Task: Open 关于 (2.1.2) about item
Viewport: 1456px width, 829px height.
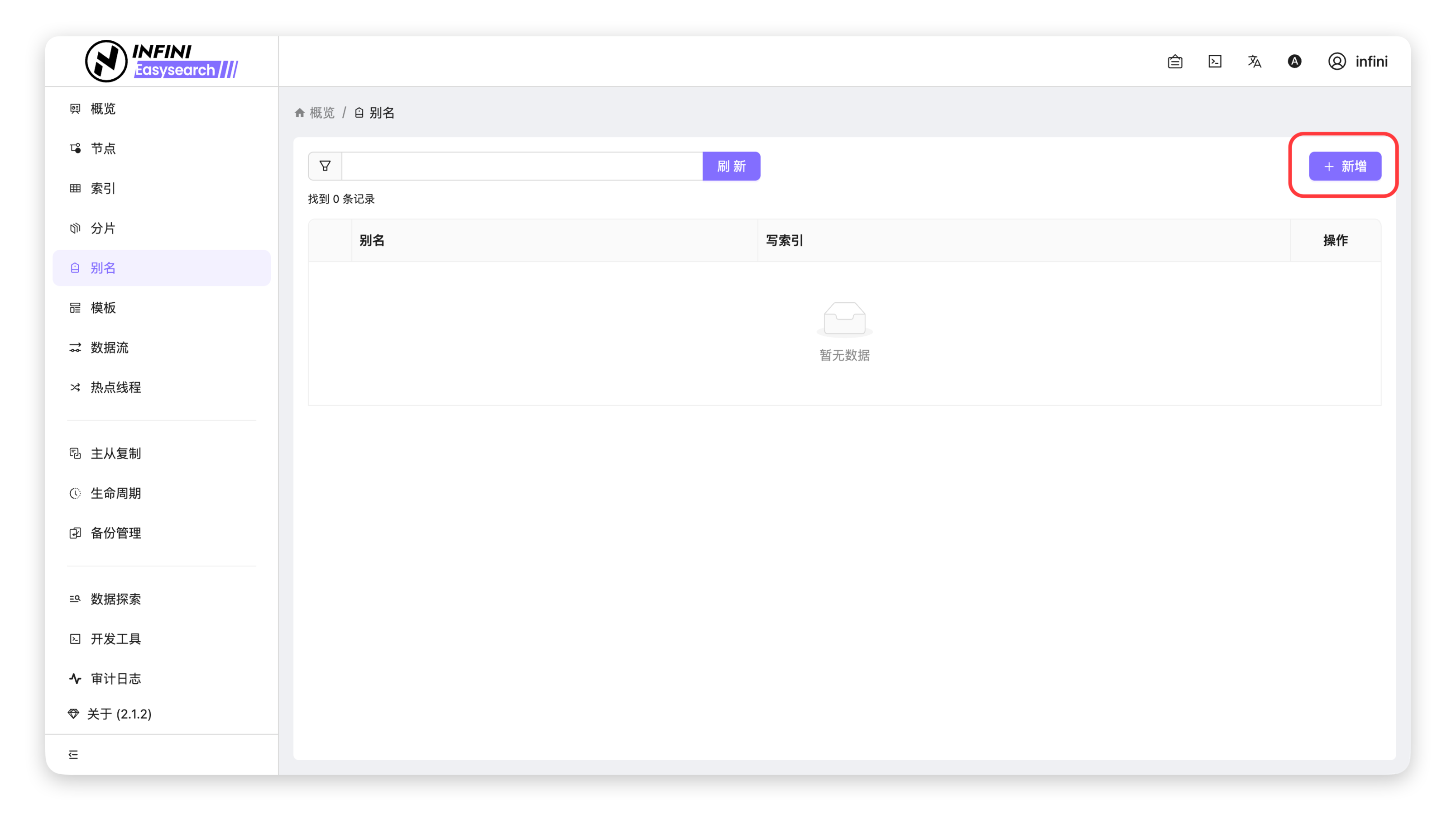Action: pos(119,714)
